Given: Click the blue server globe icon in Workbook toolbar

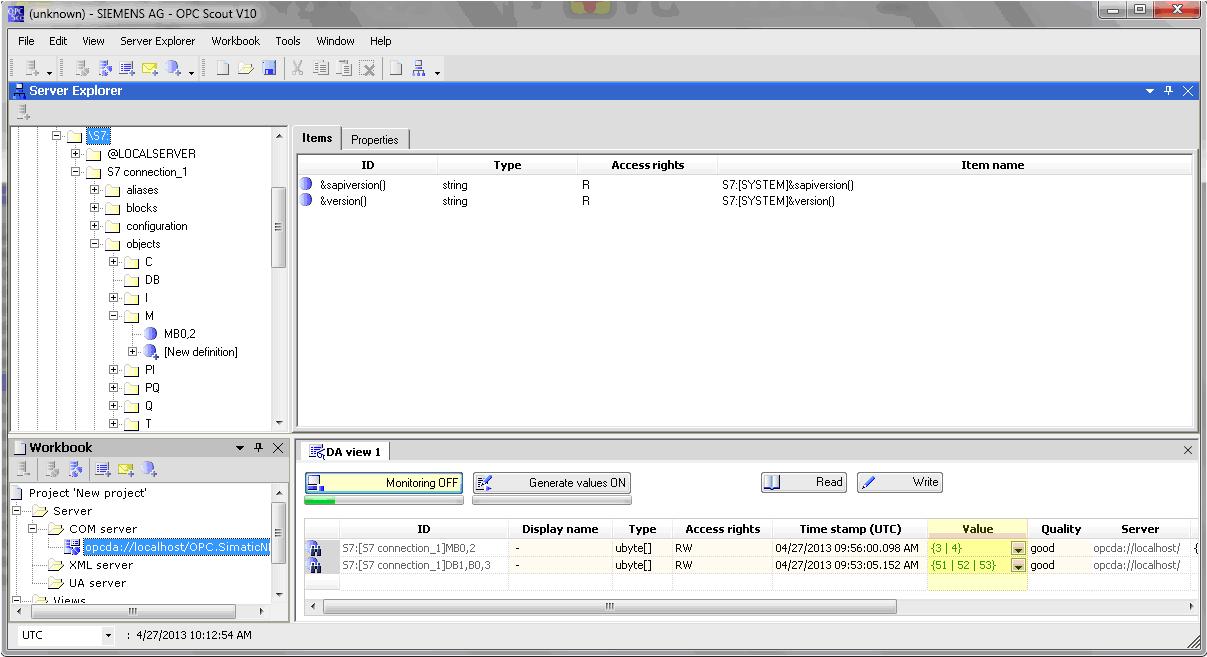Looking at the screenshot, I should [x=76, y=469].
